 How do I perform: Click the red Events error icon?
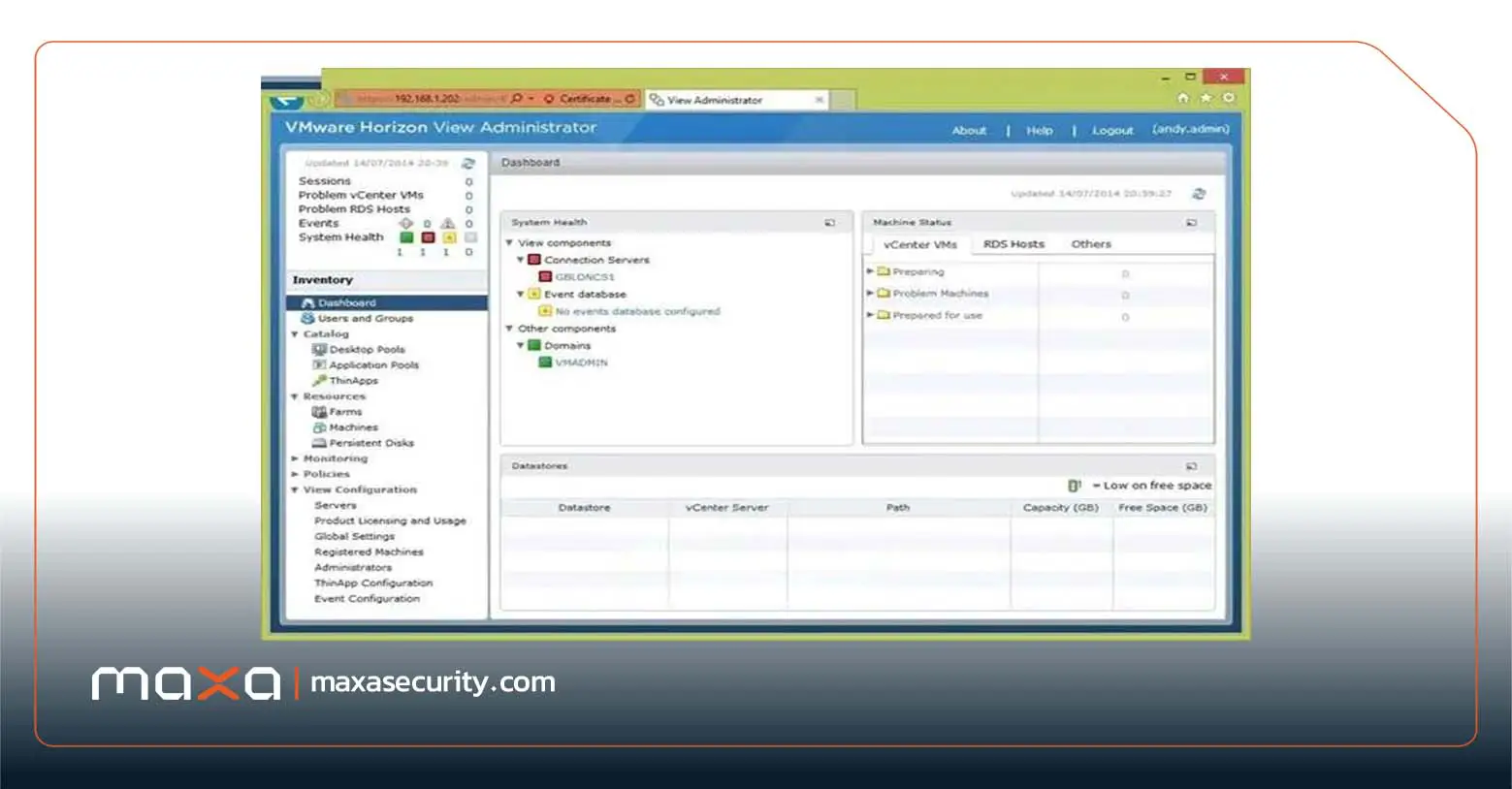click(405, 223)
